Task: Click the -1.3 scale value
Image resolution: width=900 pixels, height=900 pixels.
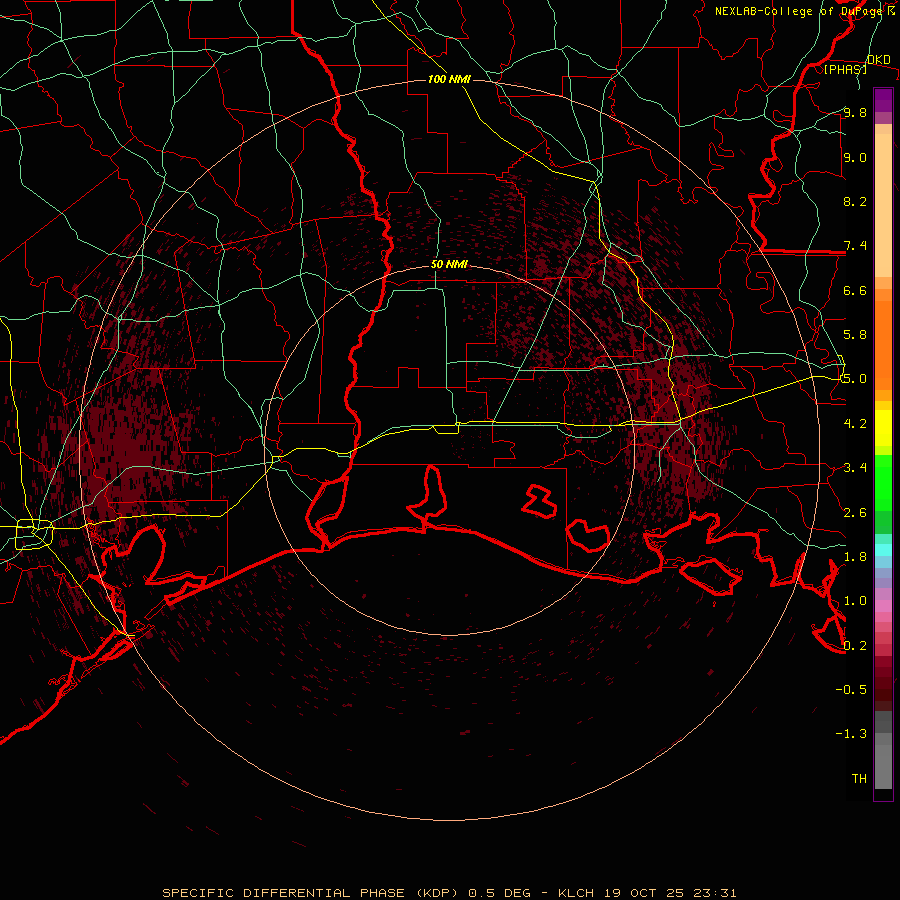Action: click(851, 734)
